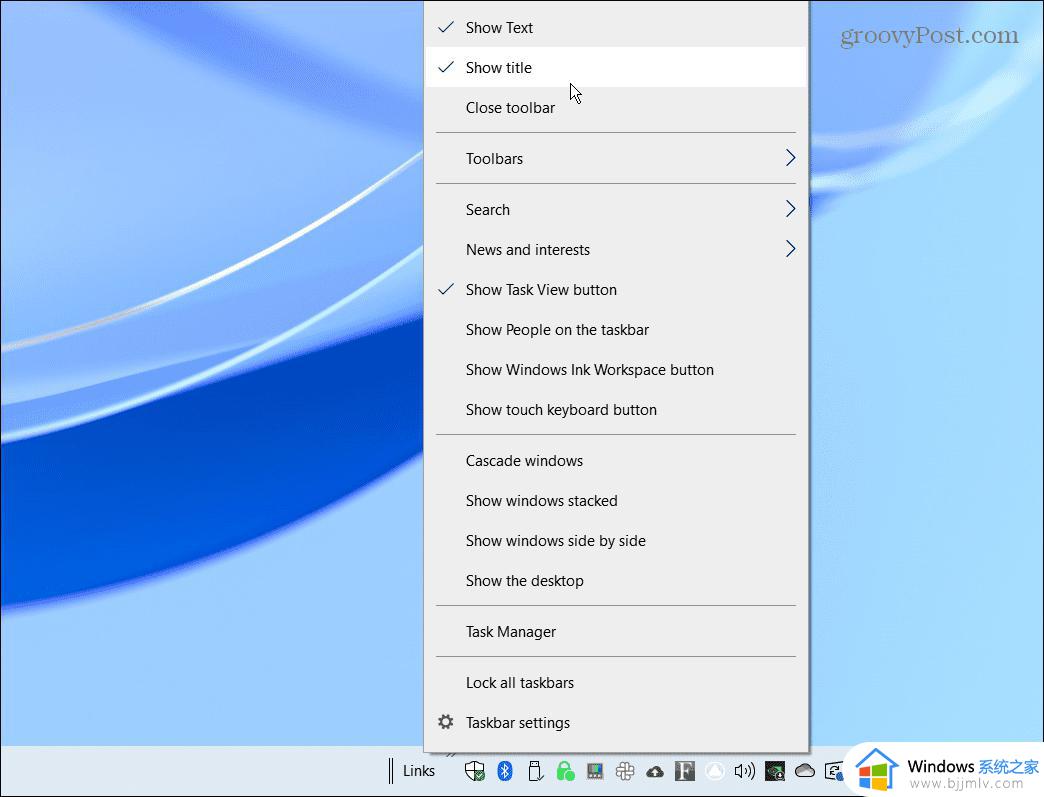Click the gear icon beside Taskbar settings
The image size is (1044, 797).
[445, 722]
